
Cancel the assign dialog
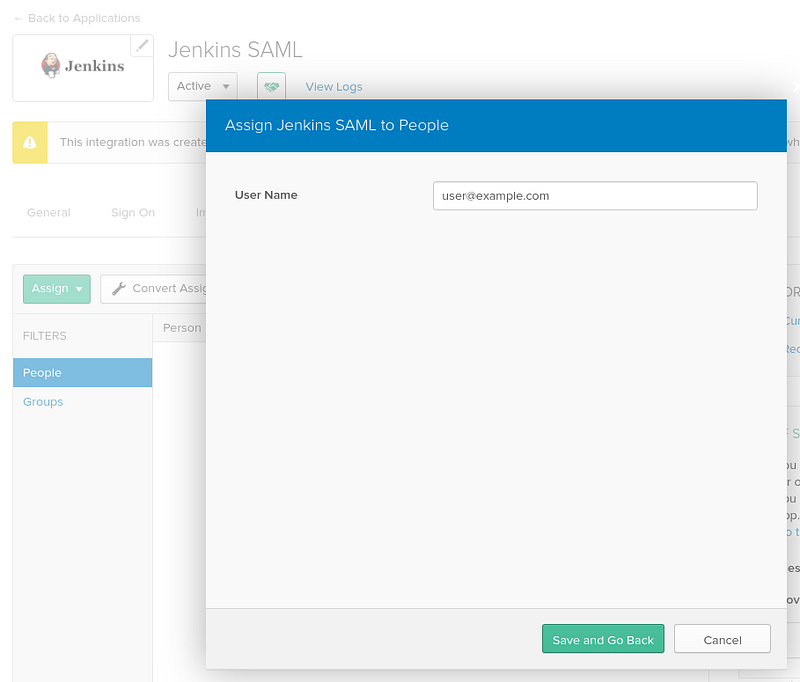tap(722, 639)
